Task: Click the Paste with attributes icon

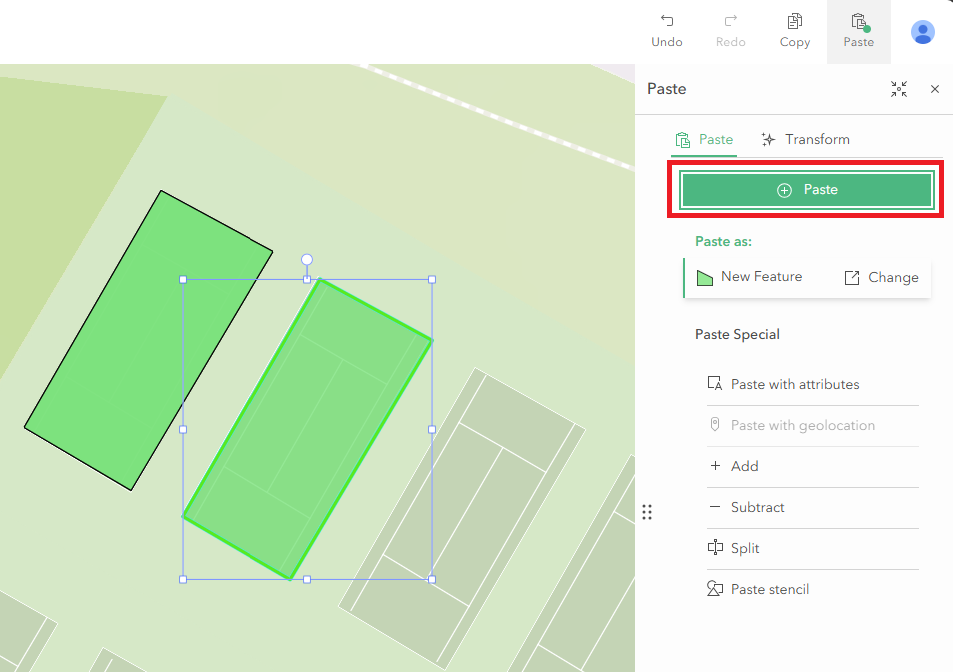Action: [x=714, y=384]
